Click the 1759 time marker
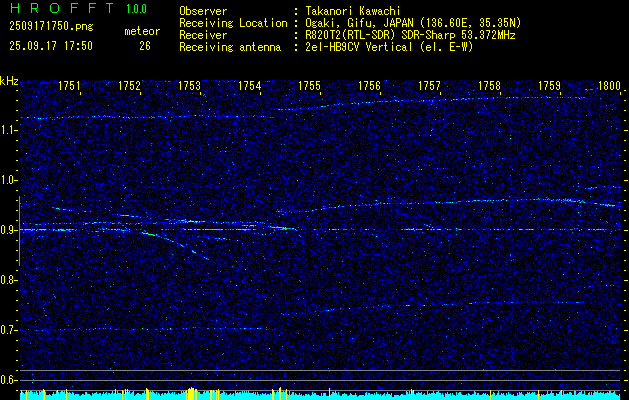 (x=550, y=87)
